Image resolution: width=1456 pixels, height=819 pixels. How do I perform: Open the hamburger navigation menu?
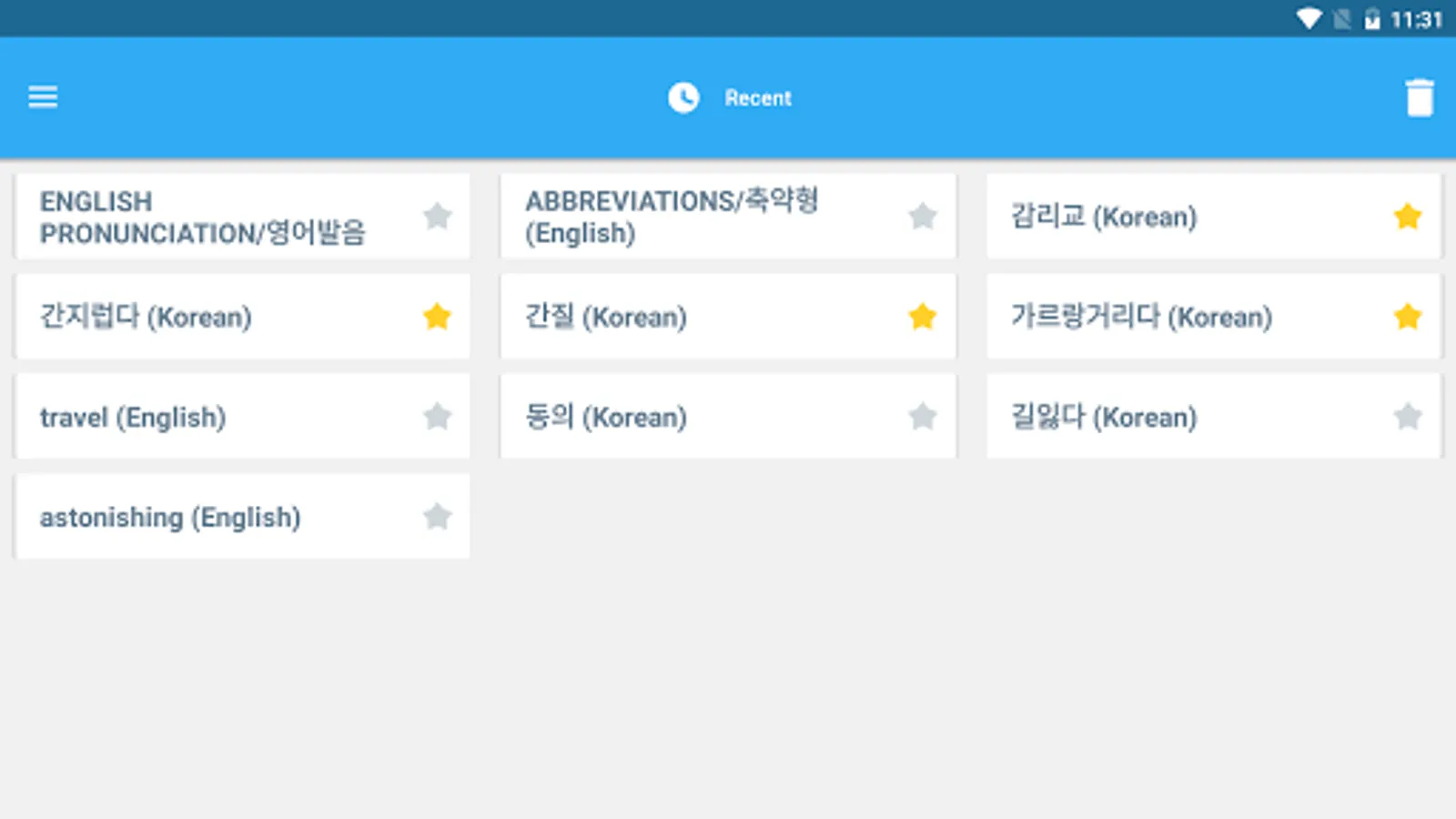[x=43, y=96]
